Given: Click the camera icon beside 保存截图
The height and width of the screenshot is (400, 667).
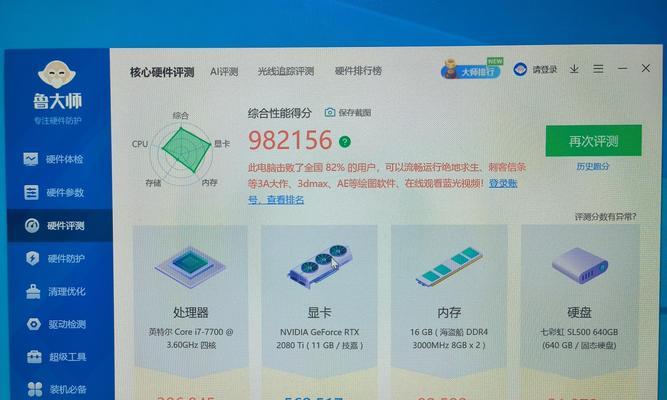Looking at the screenshot, I should pyautogui.click(x=330, y=112).
